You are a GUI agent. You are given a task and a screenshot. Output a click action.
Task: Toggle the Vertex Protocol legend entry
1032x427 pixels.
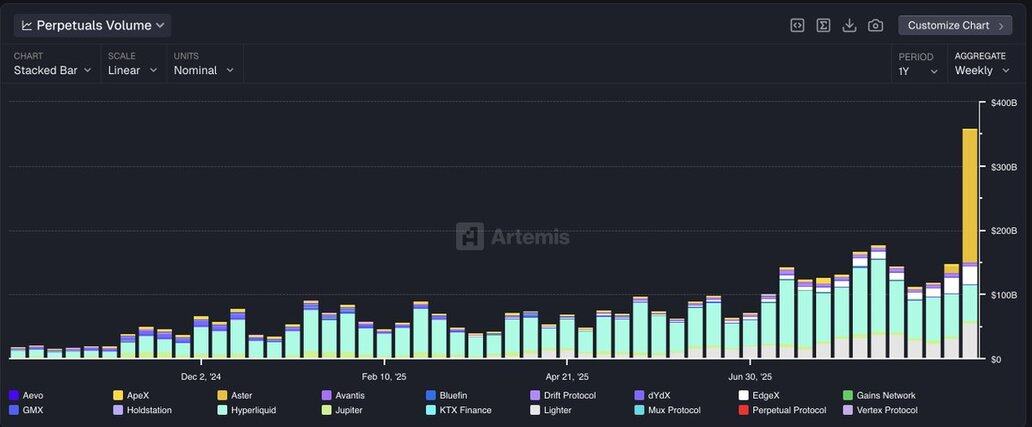(x=881, y=410)
